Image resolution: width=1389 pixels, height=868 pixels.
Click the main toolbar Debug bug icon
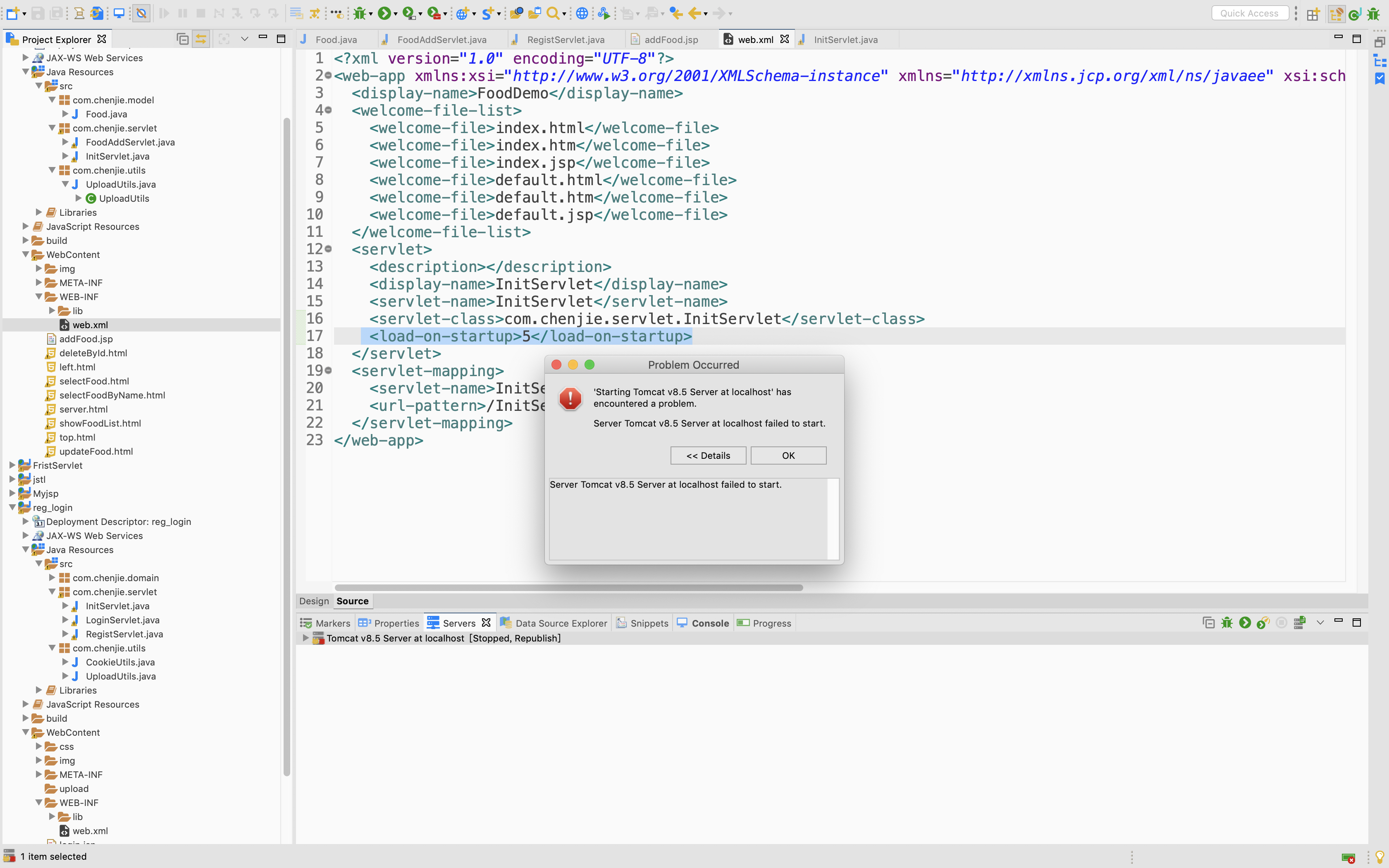coord(359,13)
